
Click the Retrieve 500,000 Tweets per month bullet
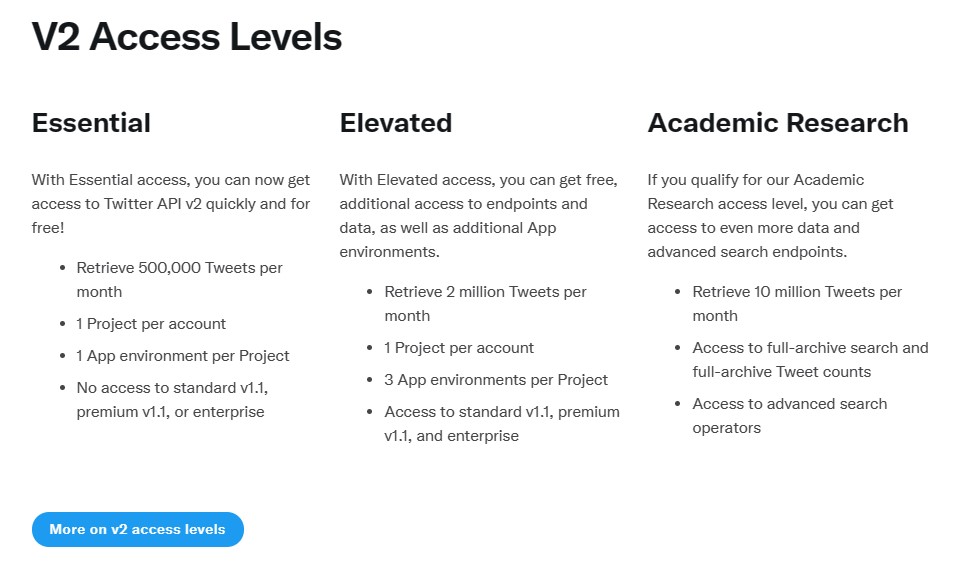(x=178, y=279)
